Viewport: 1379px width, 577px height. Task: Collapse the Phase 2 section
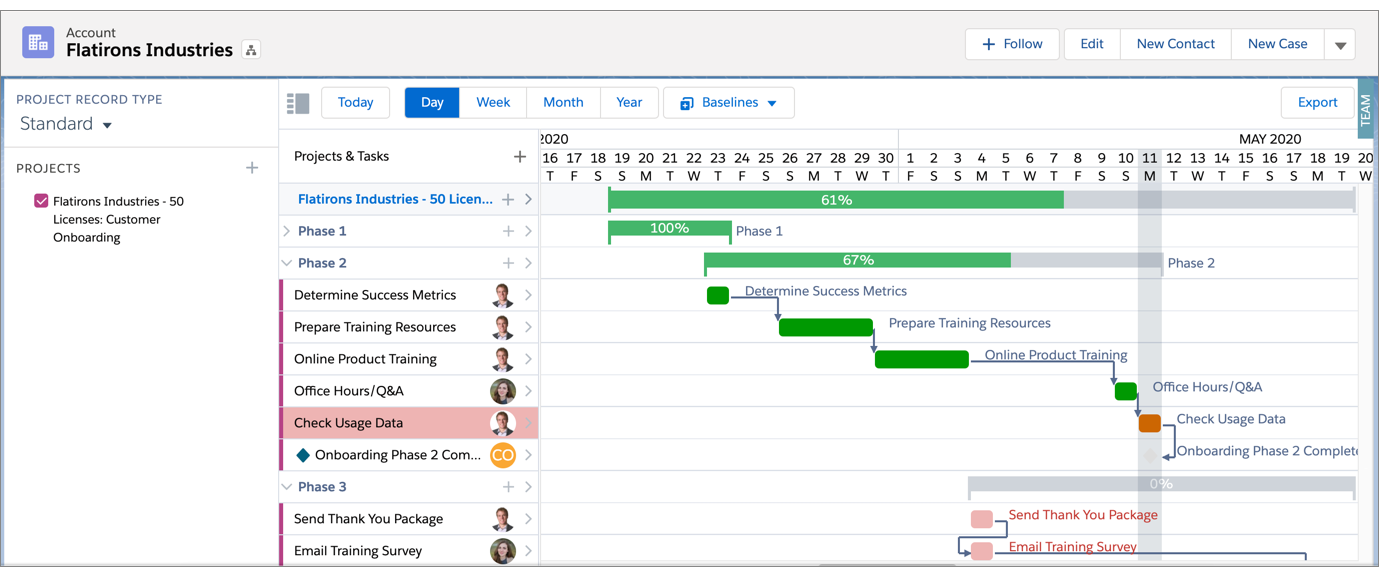click(x=287, y=262)
